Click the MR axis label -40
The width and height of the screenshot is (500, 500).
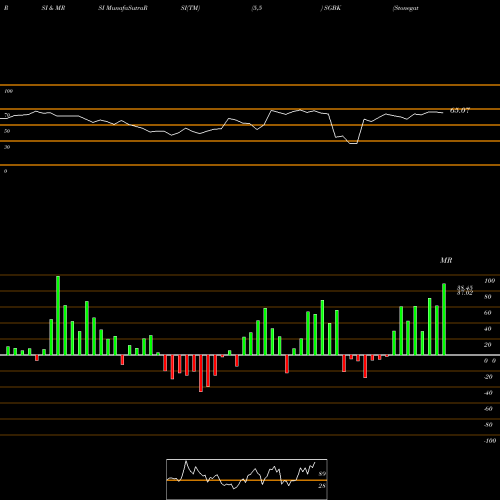488,393
